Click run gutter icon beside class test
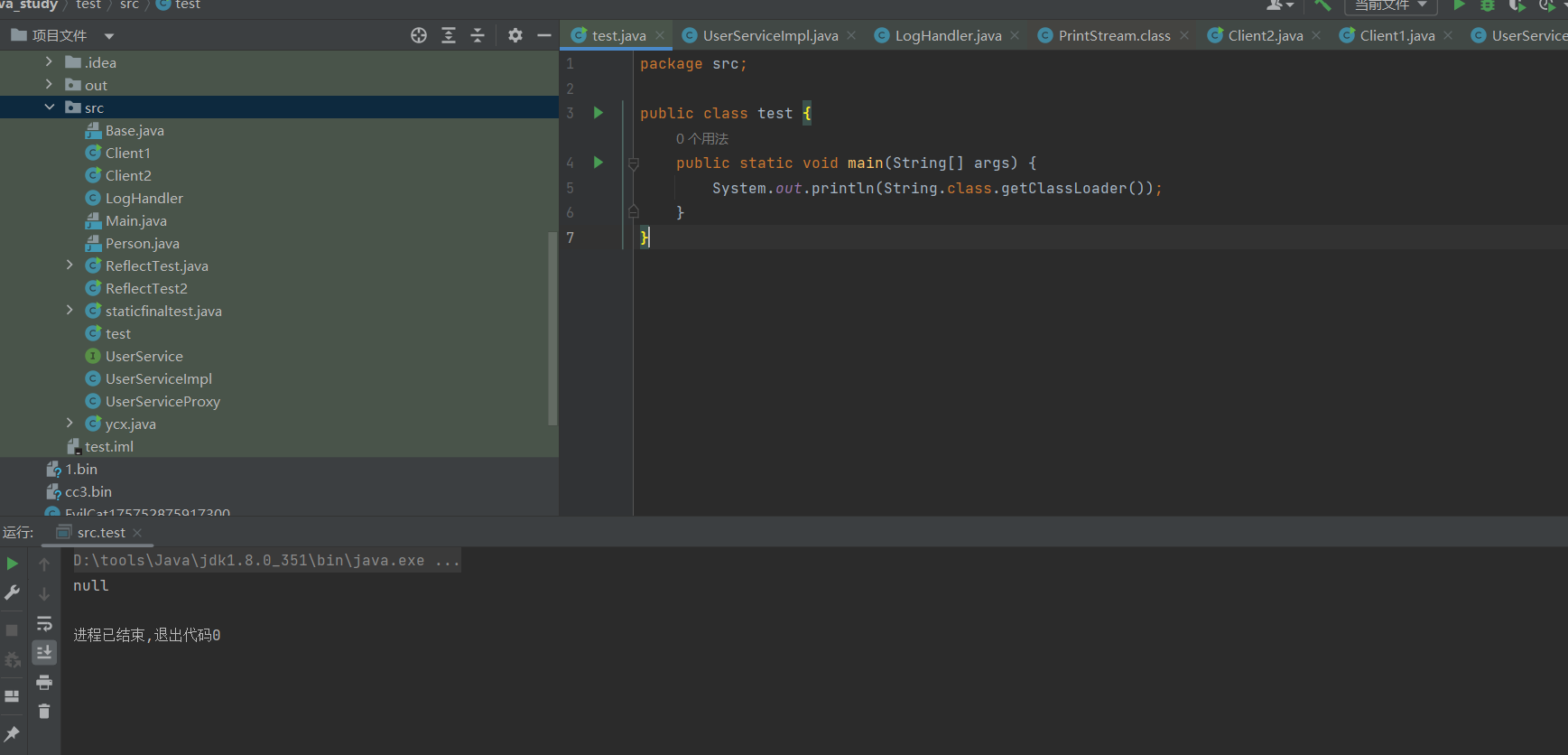Screen dimensions: 1568x755 click(598, 113)
